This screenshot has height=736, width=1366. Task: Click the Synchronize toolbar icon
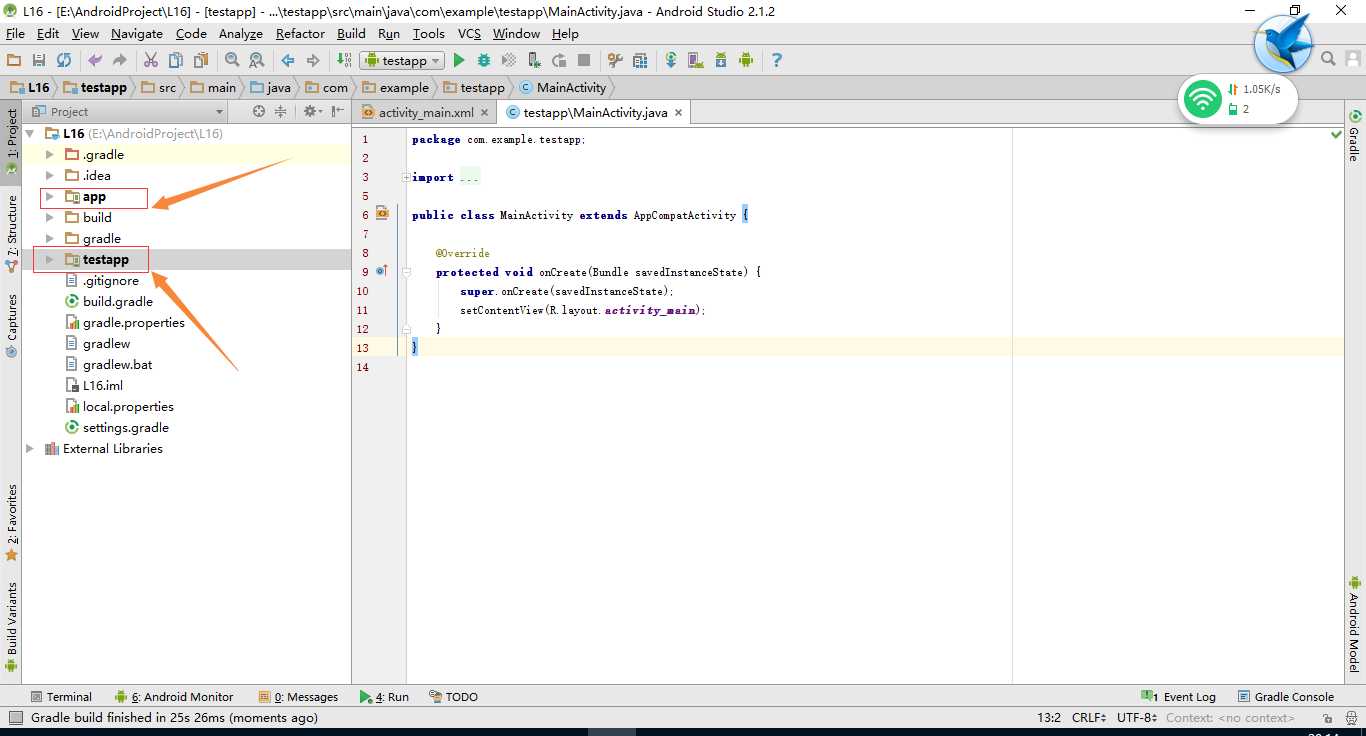pos(64,60)
